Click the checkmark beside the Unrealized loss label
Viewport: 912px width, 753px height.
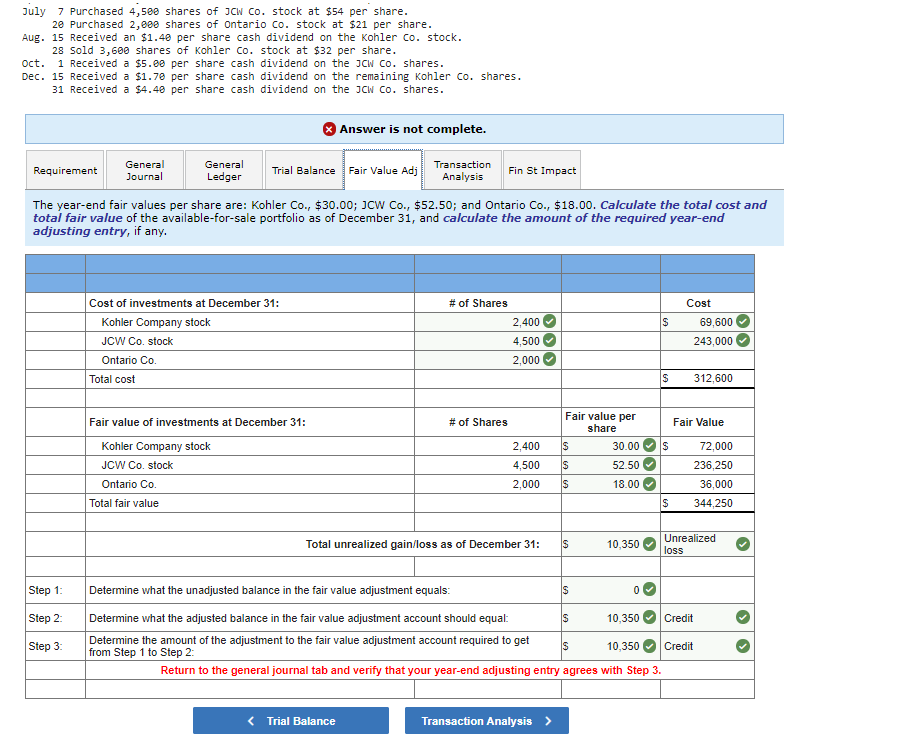point(742,544)
